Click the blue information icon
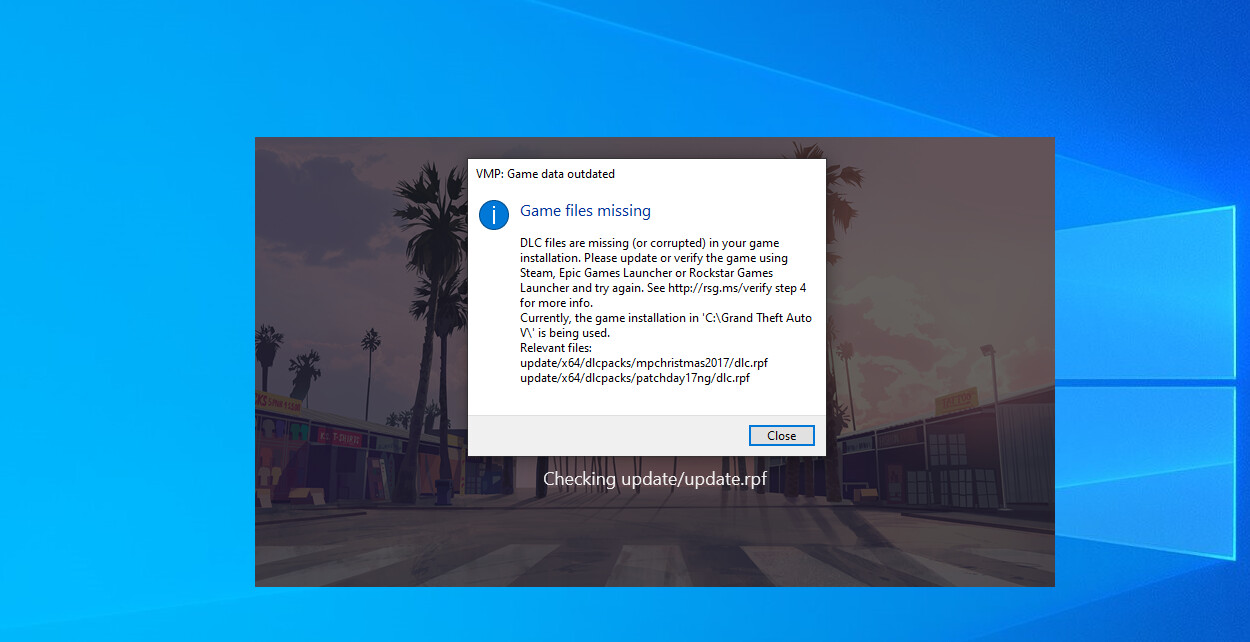Screen dimensions: 1250x642 tap(494, 214)
